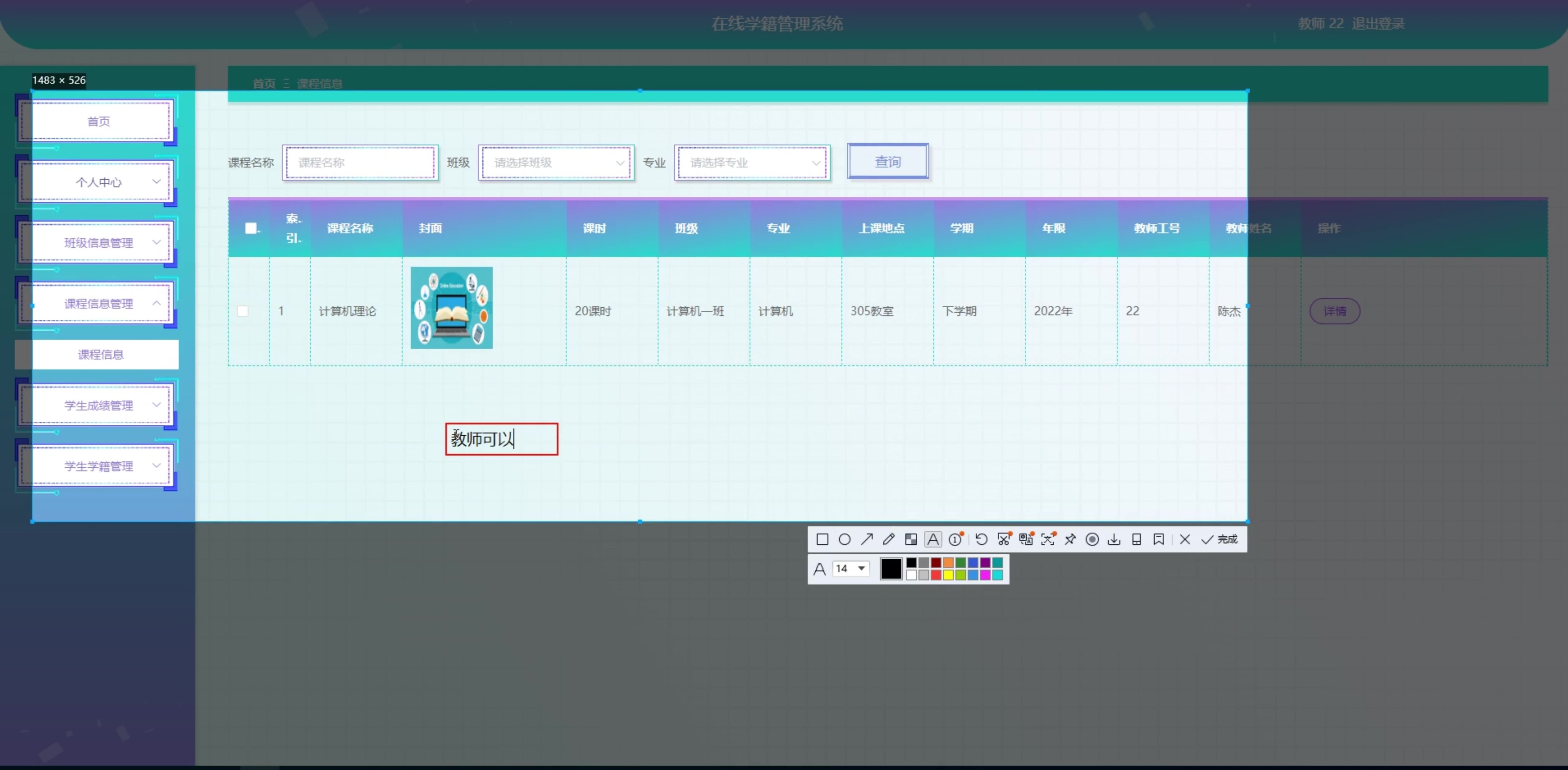Click the bookmark collect icon
Image resolution: width=1568 pixels, height=770 pixels.
tap(1158, 539)
